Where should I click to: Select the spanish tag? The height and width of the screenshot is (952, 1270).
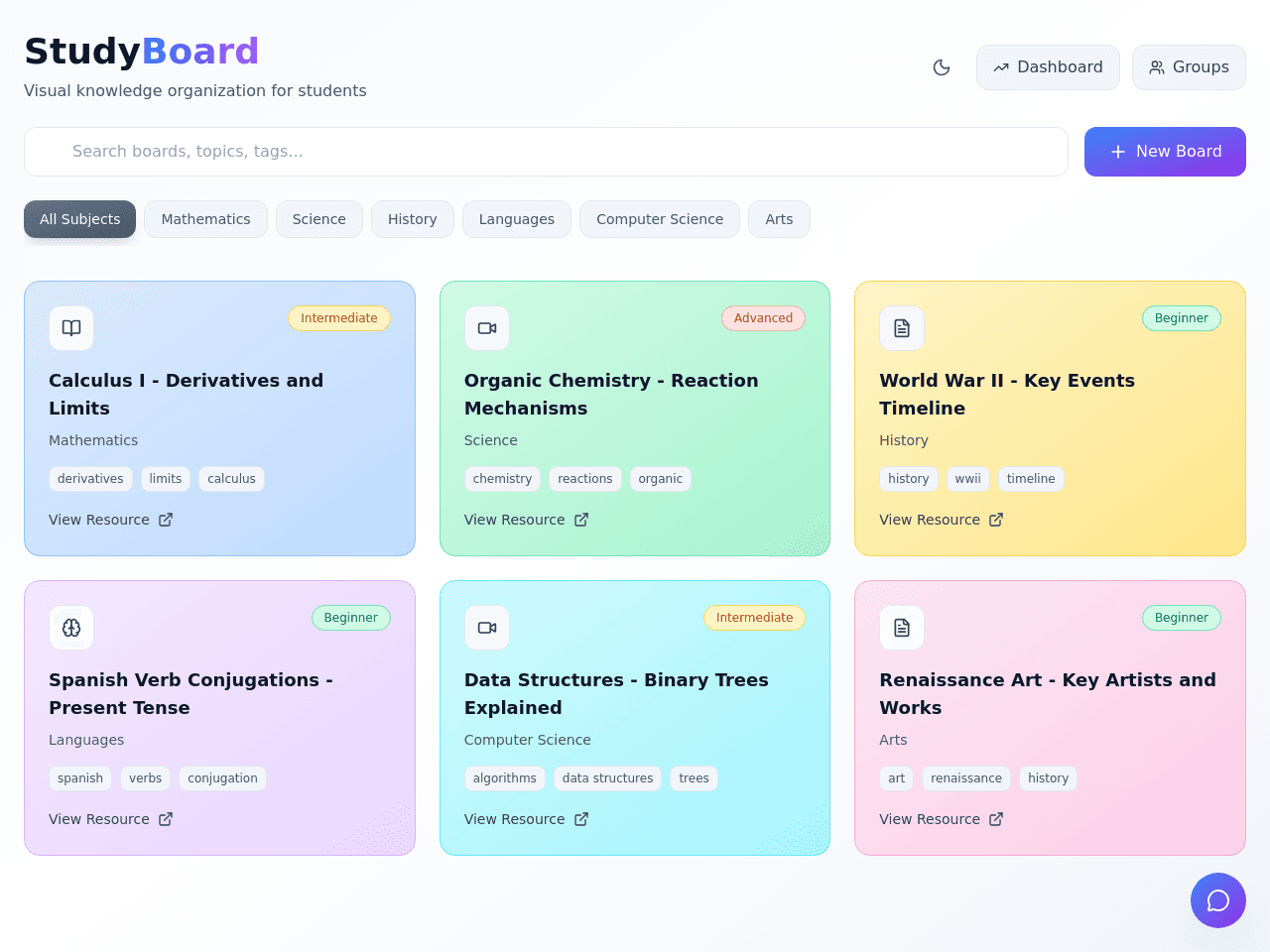tap(80, 778)
